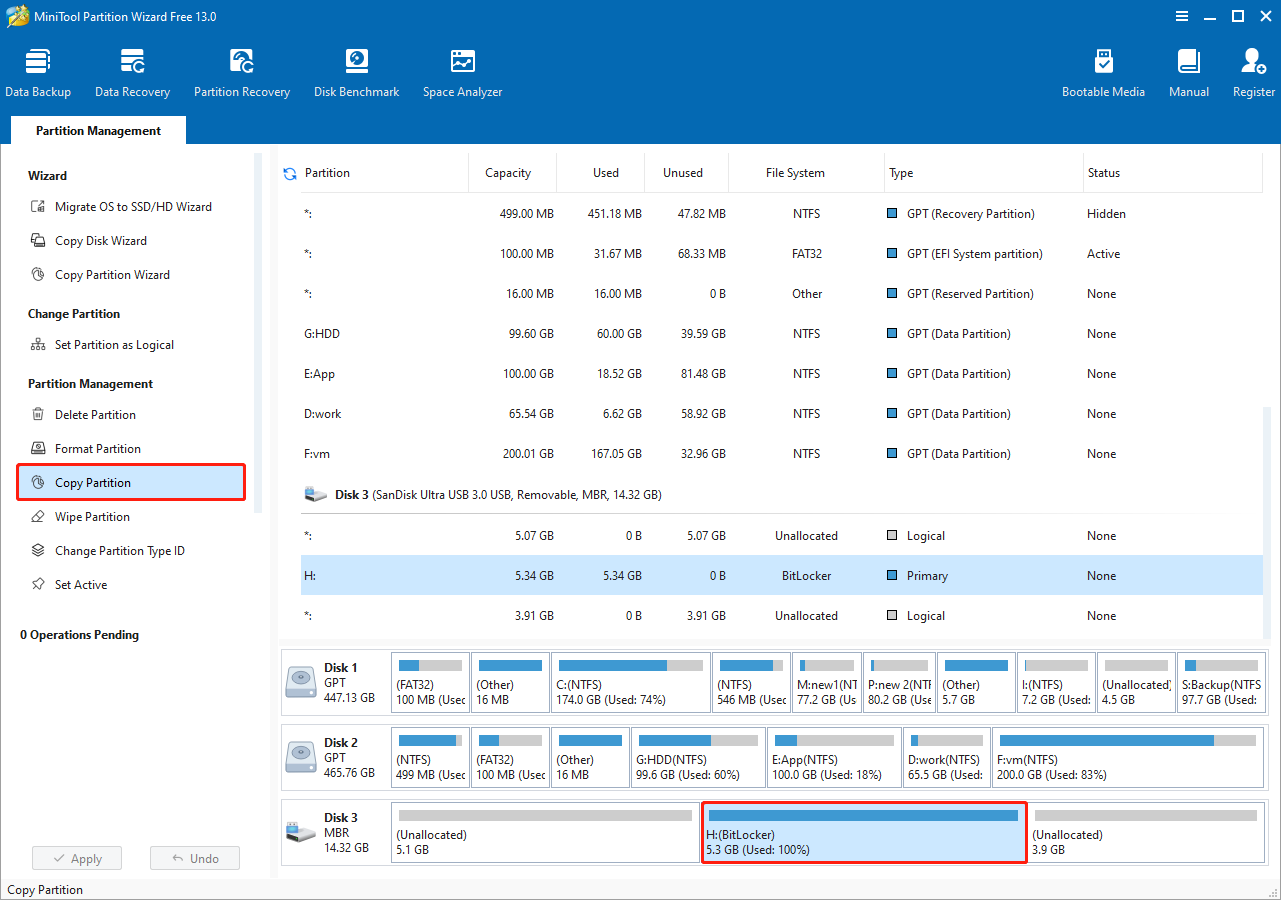Click the Apply button
This screenshot has width=1281, height=900.
(76, 857)
